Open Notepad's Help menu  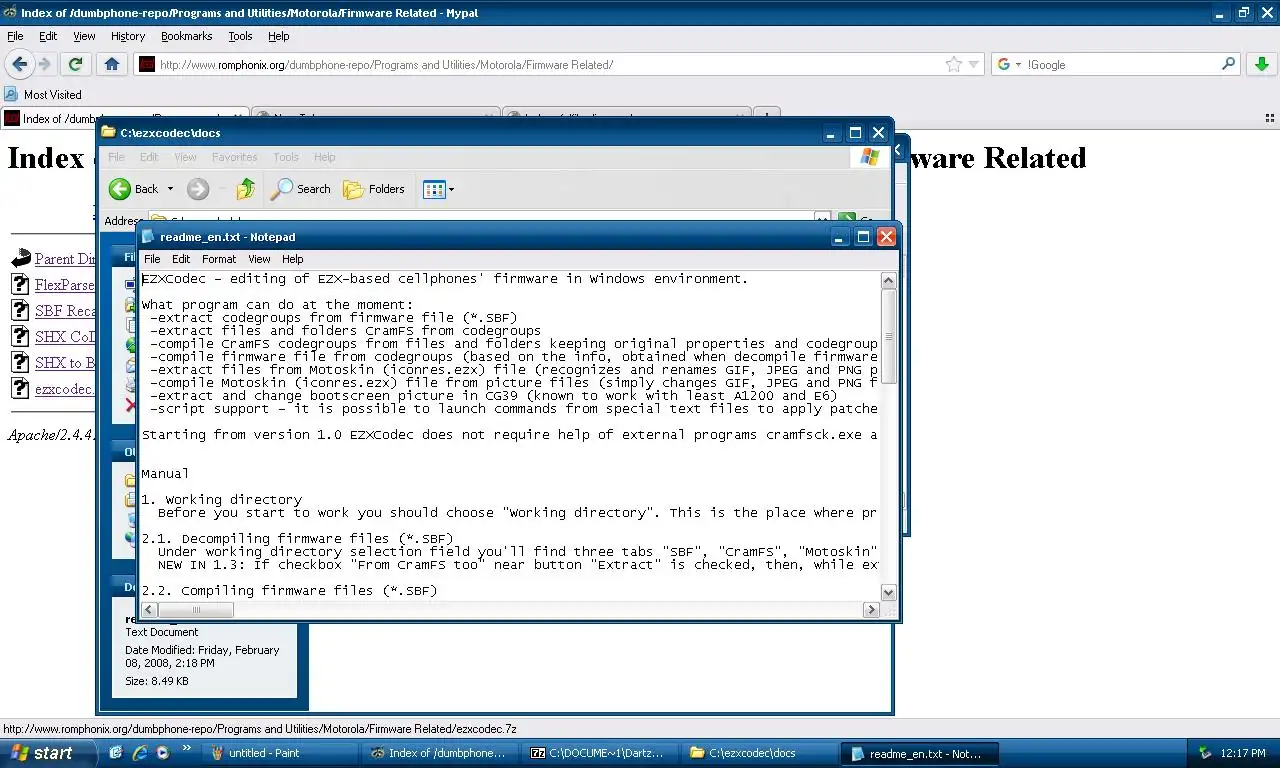click(292, 259)
